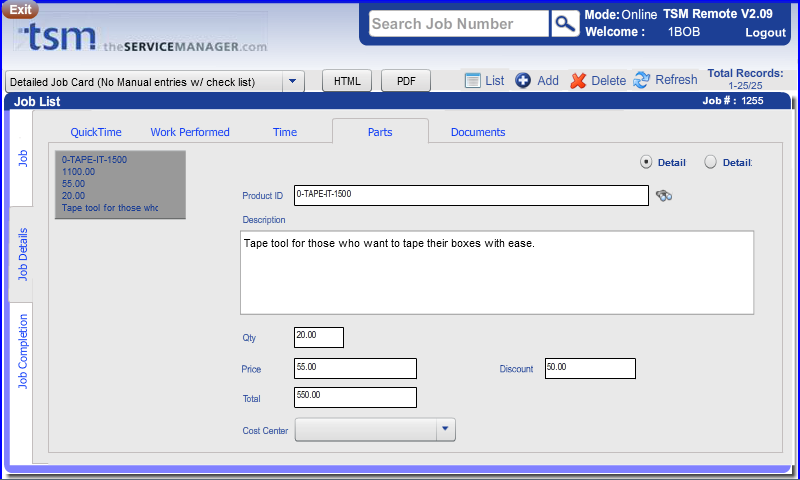Click the Logout link
This screenshot has width=800, height=480.
pyautogui.click(x=765, y=33)
